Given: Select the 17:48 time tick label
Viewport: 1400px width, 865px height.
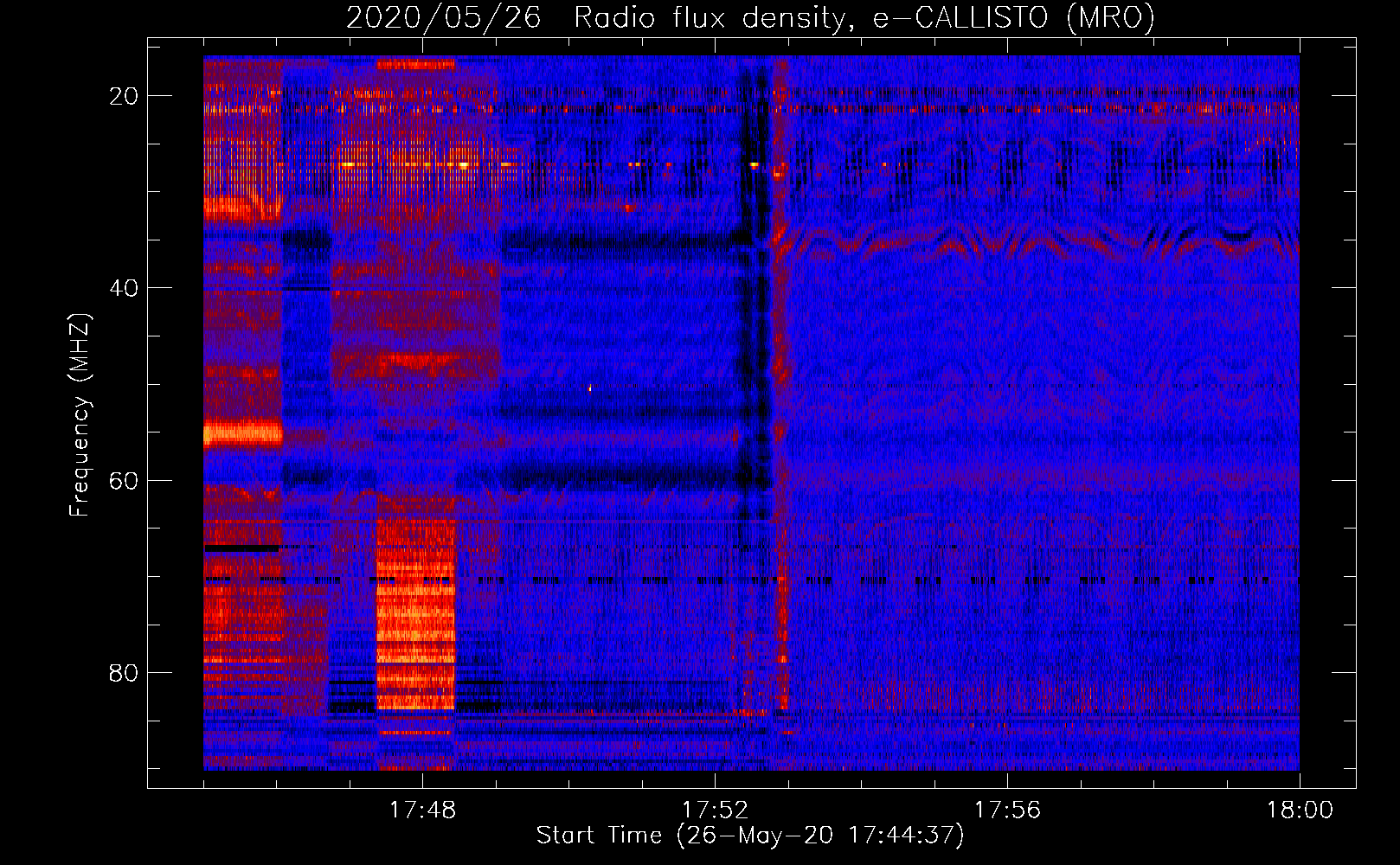Looking at the screenshot, I should coord(422,810).
